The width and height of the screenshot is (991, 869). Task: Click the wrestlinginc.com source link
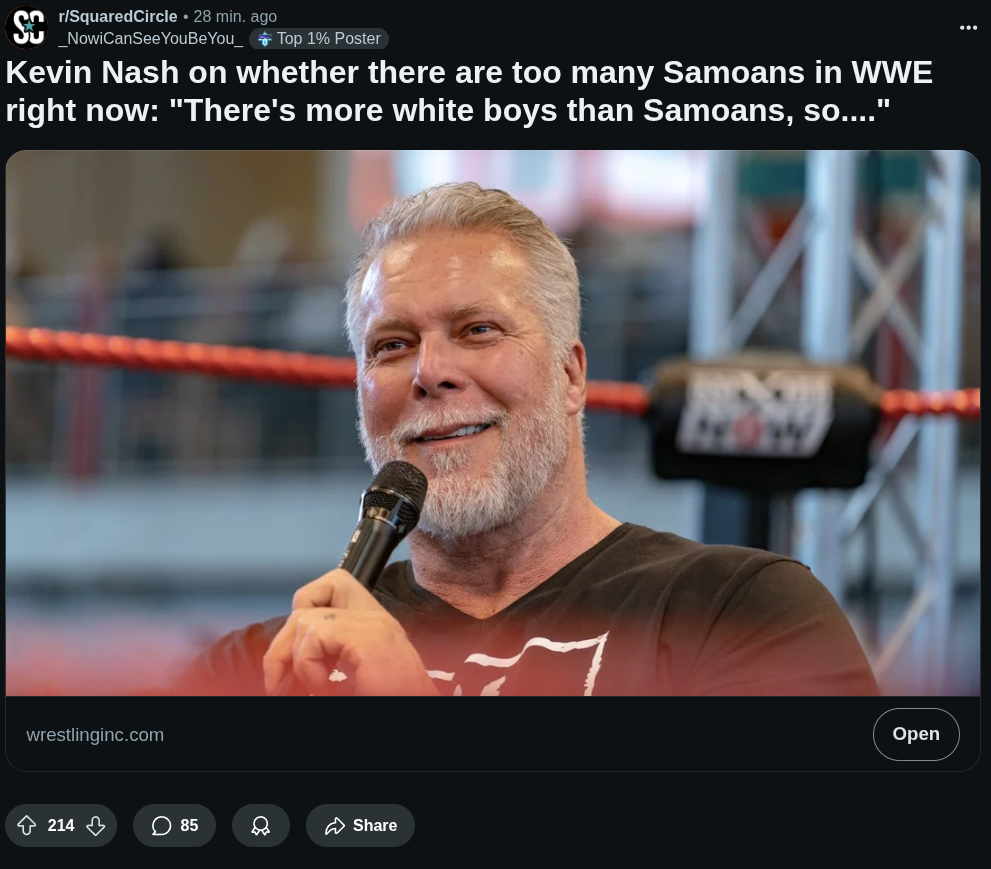(x=95, y=735)
